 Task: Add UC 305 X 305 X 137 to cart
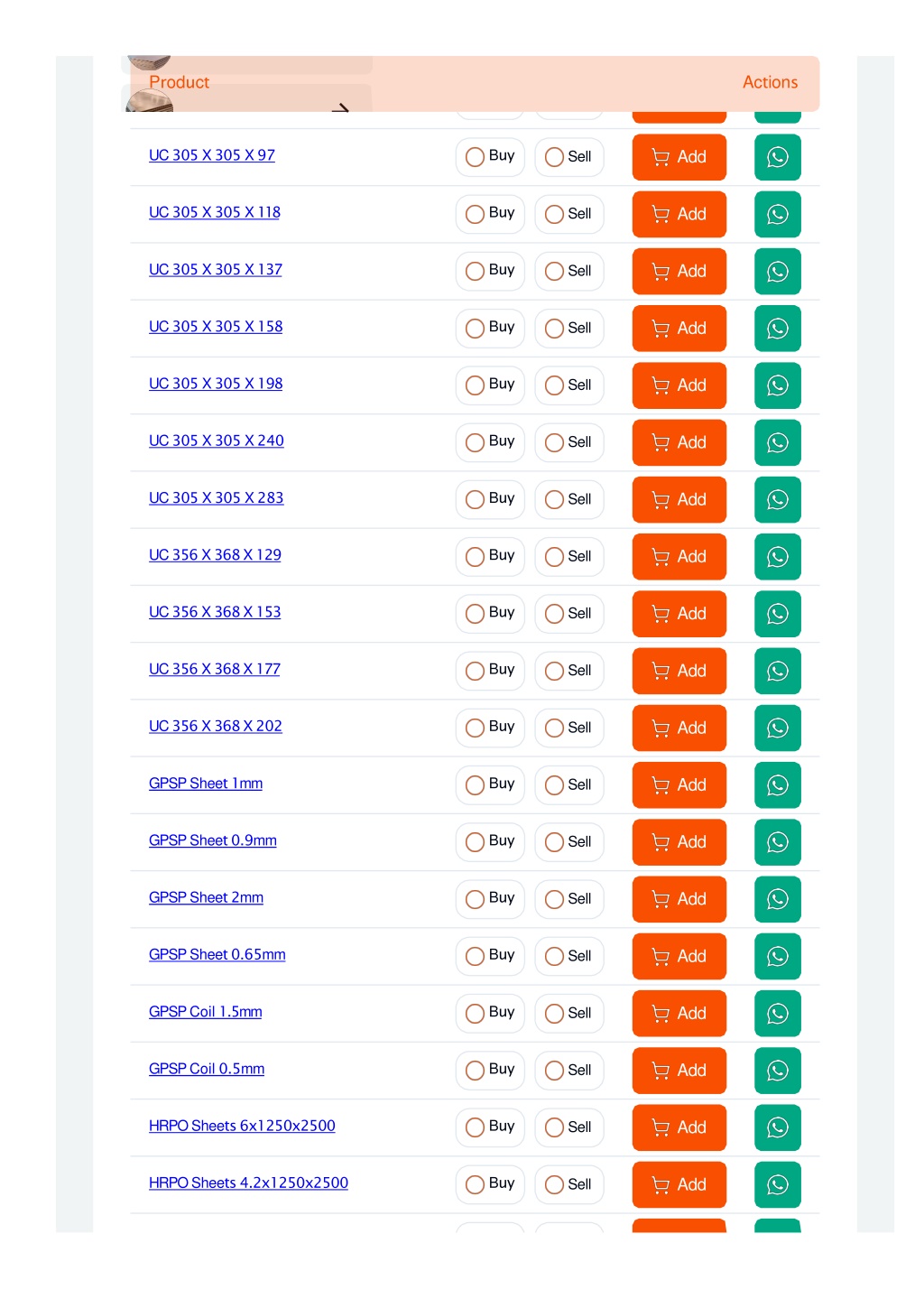[x=679, y=272]
